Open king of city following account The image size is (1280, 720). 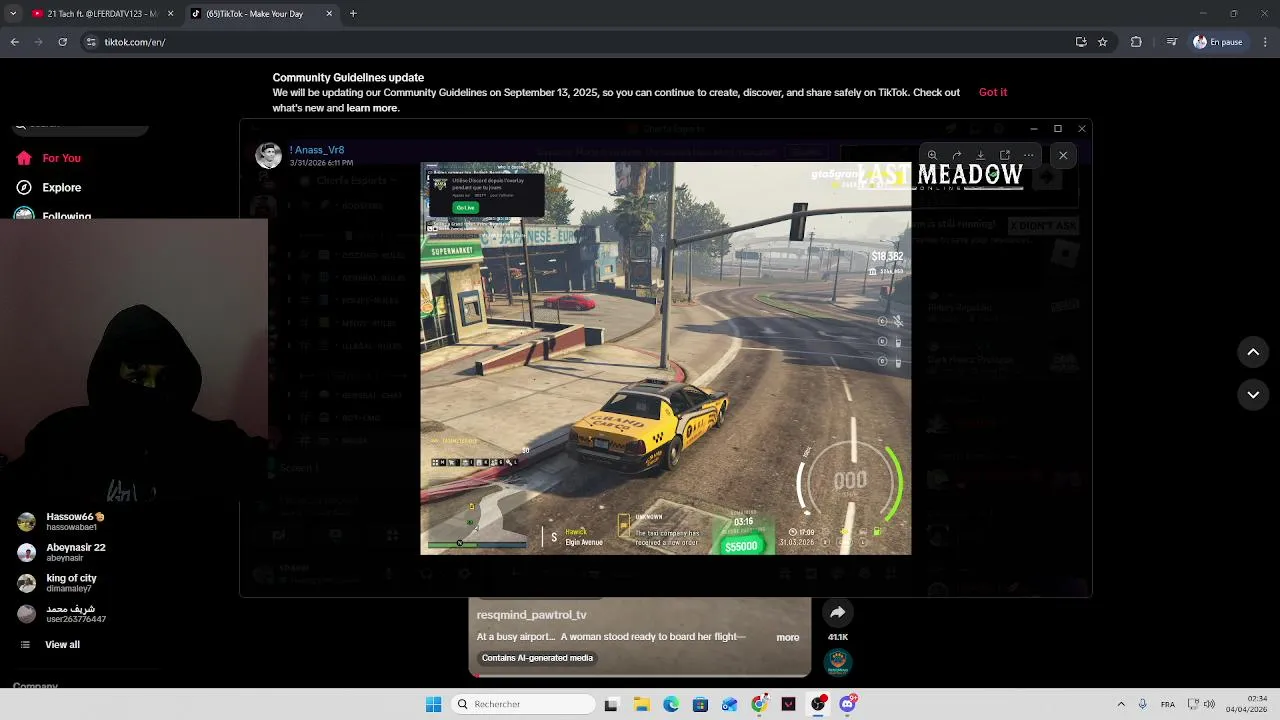[x=57, y=583]
